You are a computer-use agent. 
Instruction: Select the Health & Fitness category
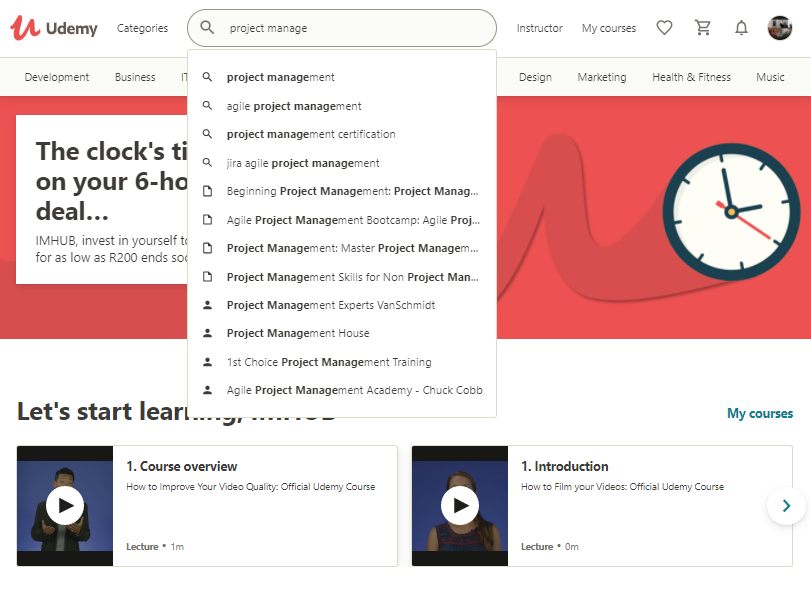(x=692, y=77)
